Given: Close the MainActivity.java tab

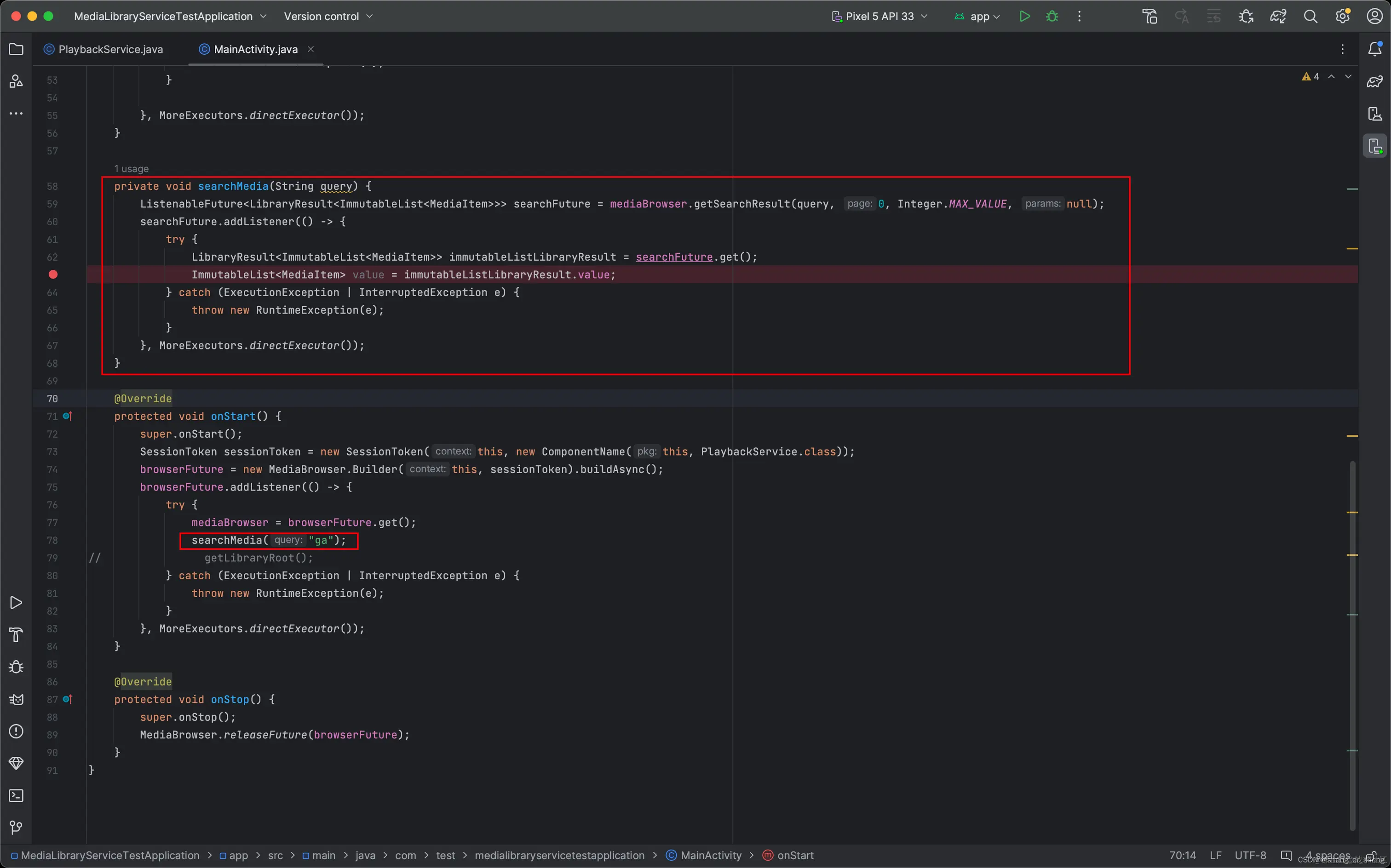Looking at the screenshot, I should [310, 49].
